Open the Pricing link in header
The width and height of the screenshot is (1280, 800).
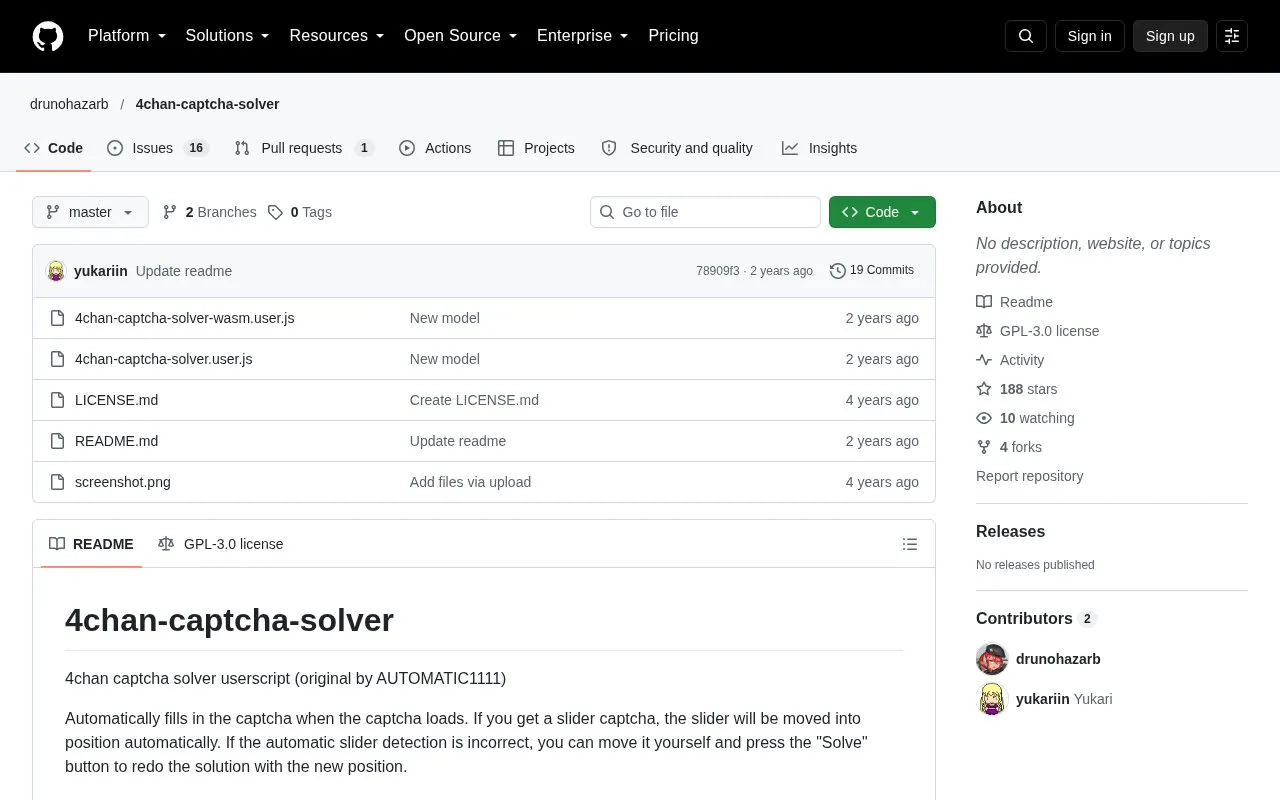tap(674, 36)
